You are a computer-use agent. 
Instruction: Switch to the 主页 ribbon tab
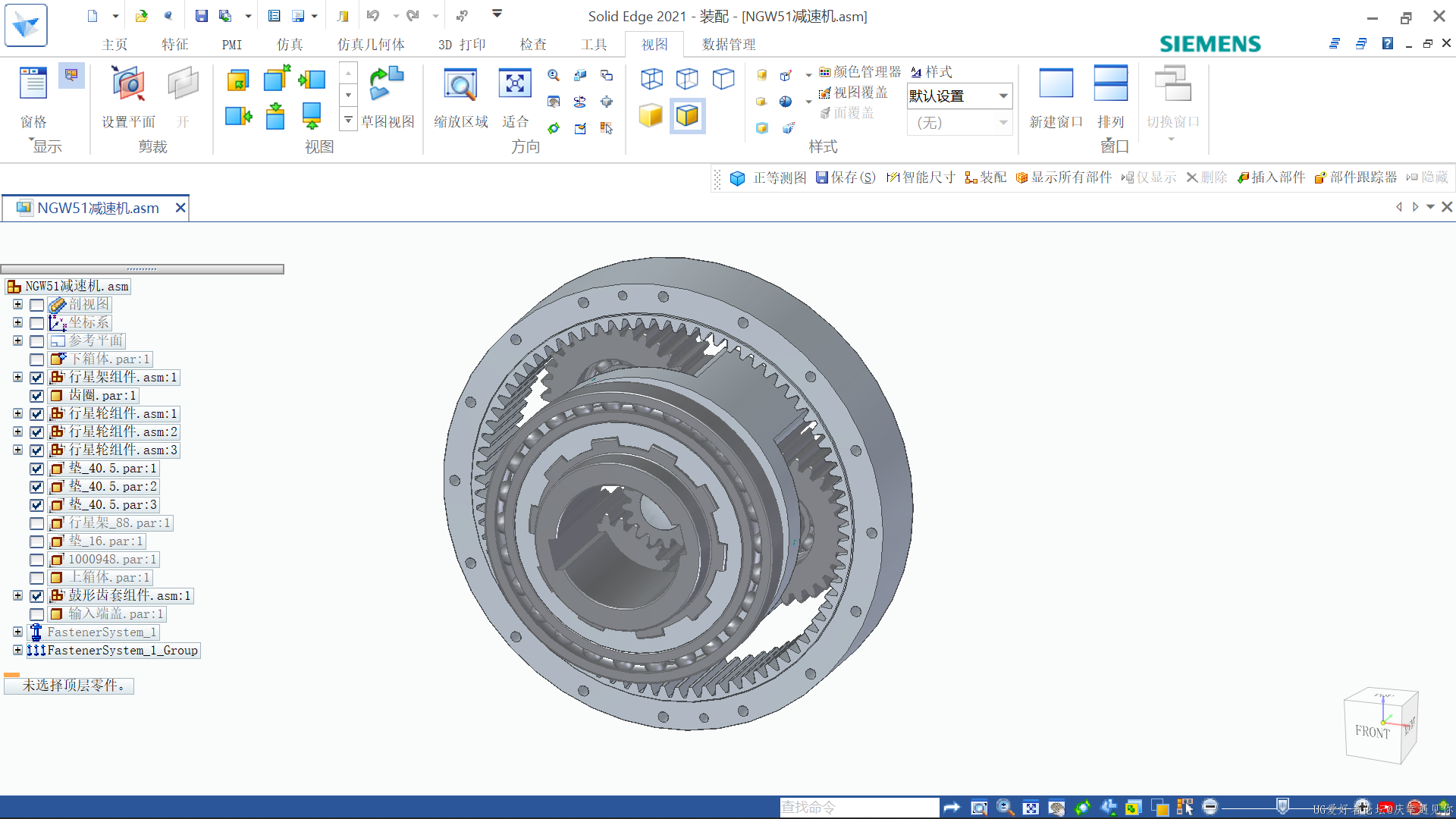pos(115,45)
